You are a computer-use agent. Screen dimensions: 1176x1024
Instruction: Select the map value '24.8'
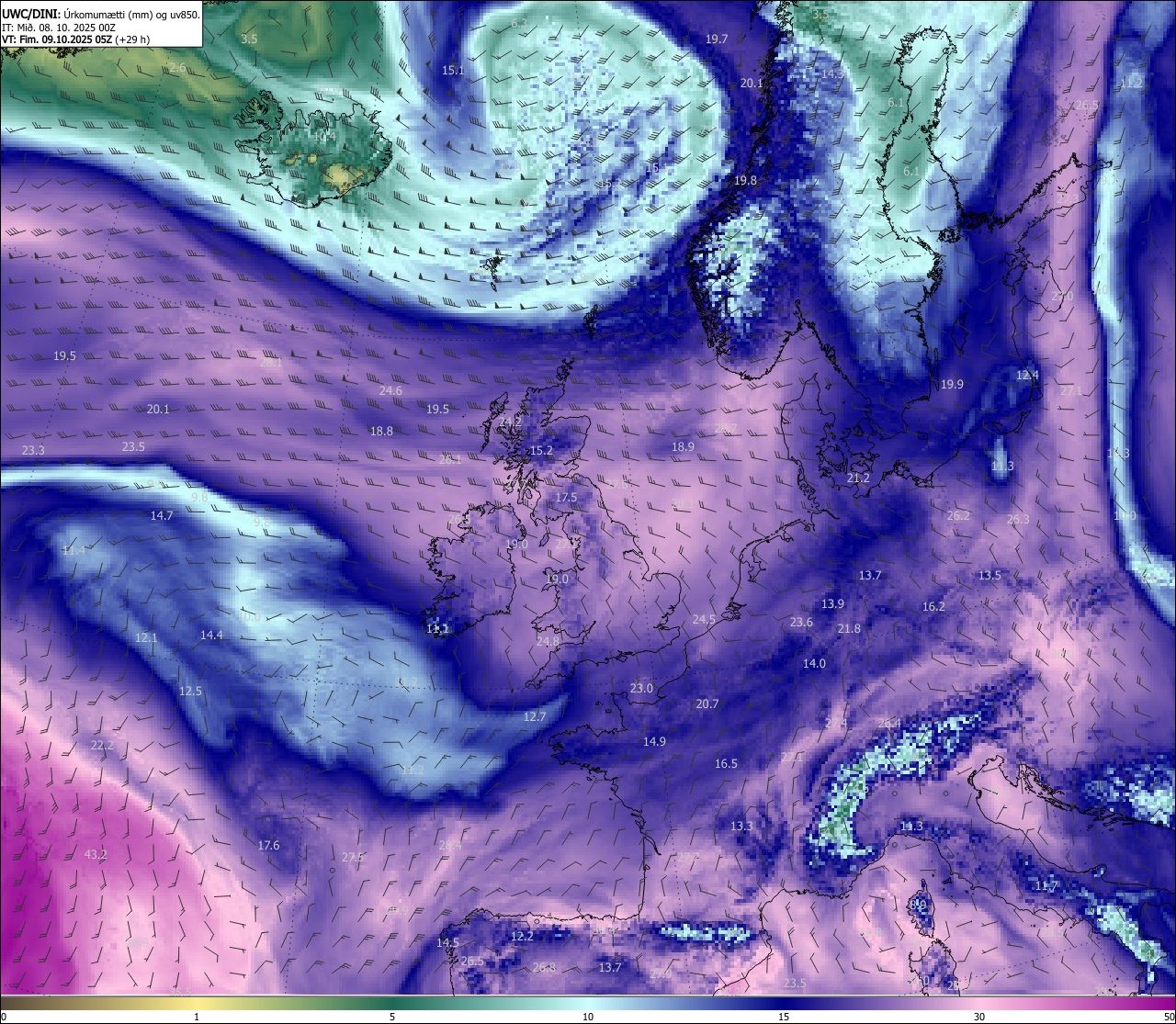click(x=548, y=641)
